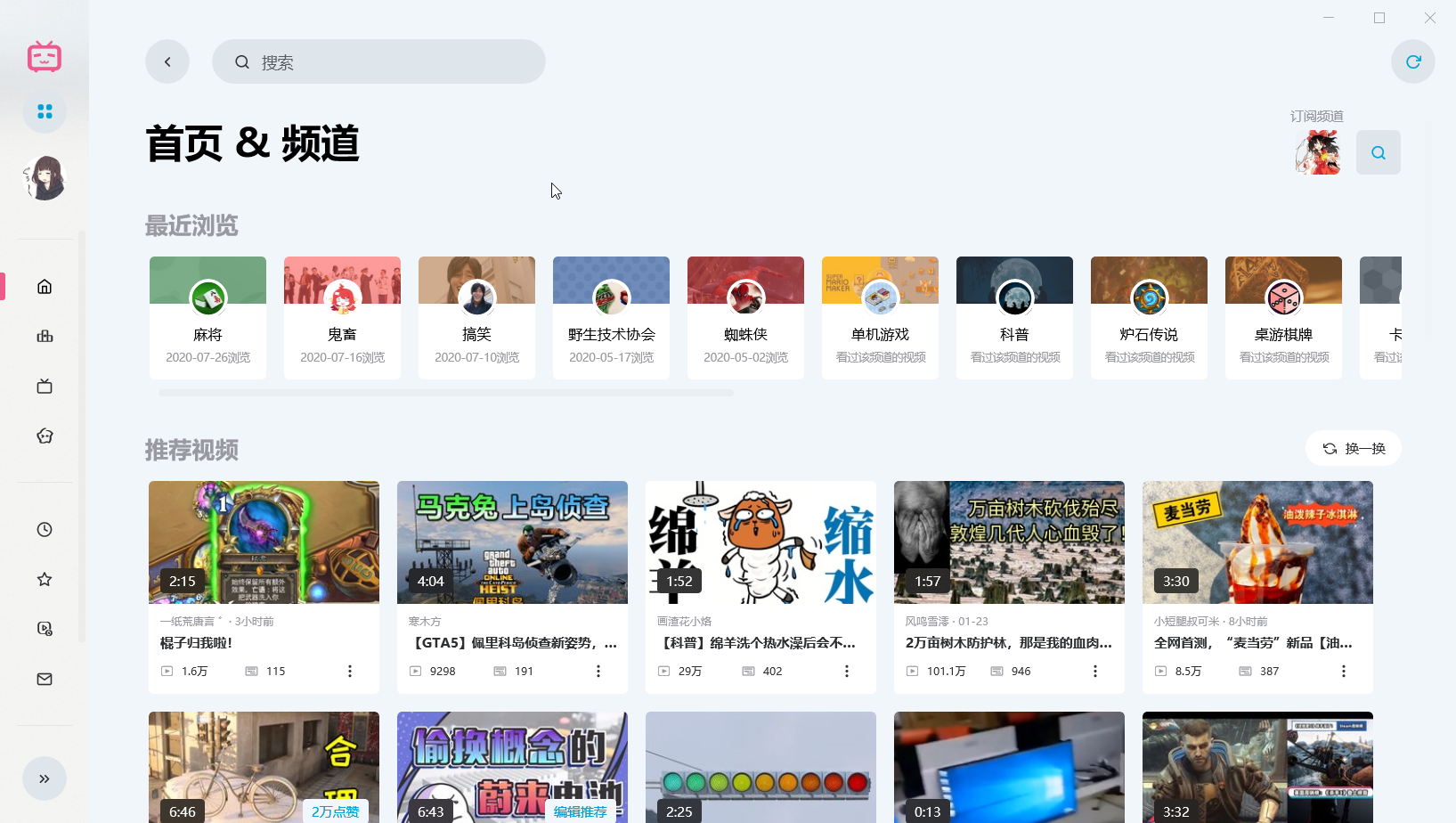Click the 946 danmaku count
This screenshot has width=1456, height=823.
1021,671
